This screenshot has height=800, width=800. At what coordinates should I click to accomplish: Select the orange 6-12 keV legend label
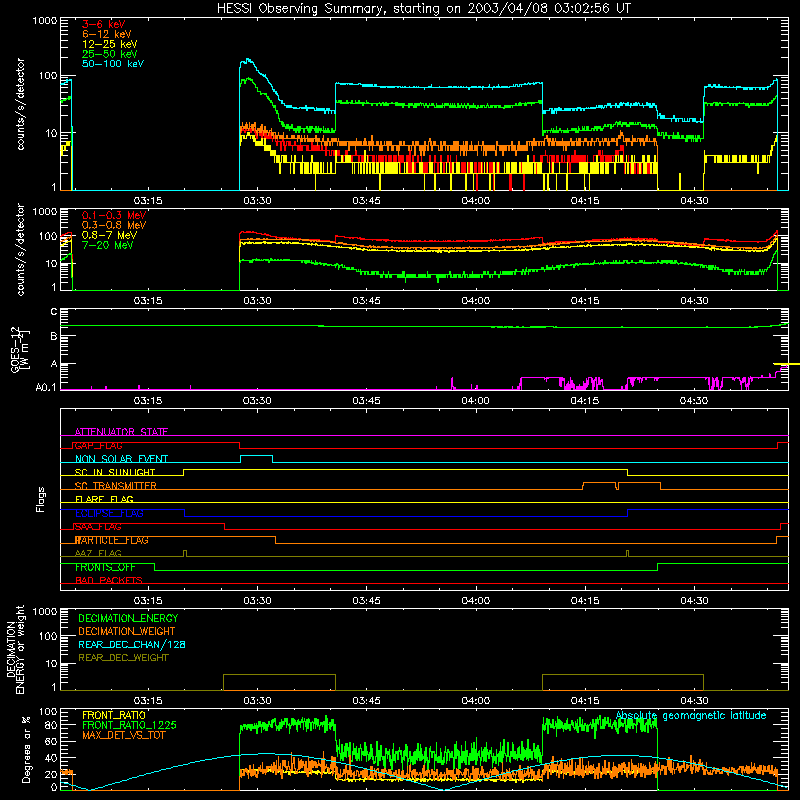107,34
